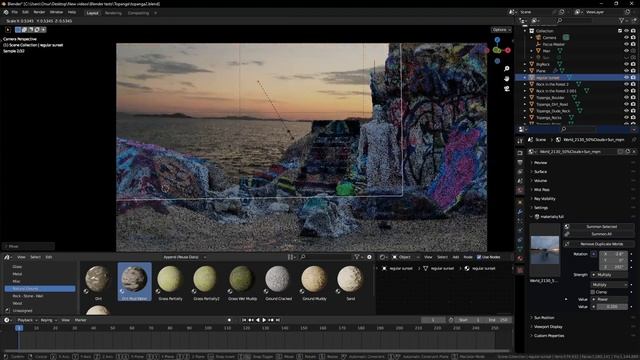Click the Scene icon in top bar
Image resolution: width=640 pixels, height=360 pixels.
512,12
